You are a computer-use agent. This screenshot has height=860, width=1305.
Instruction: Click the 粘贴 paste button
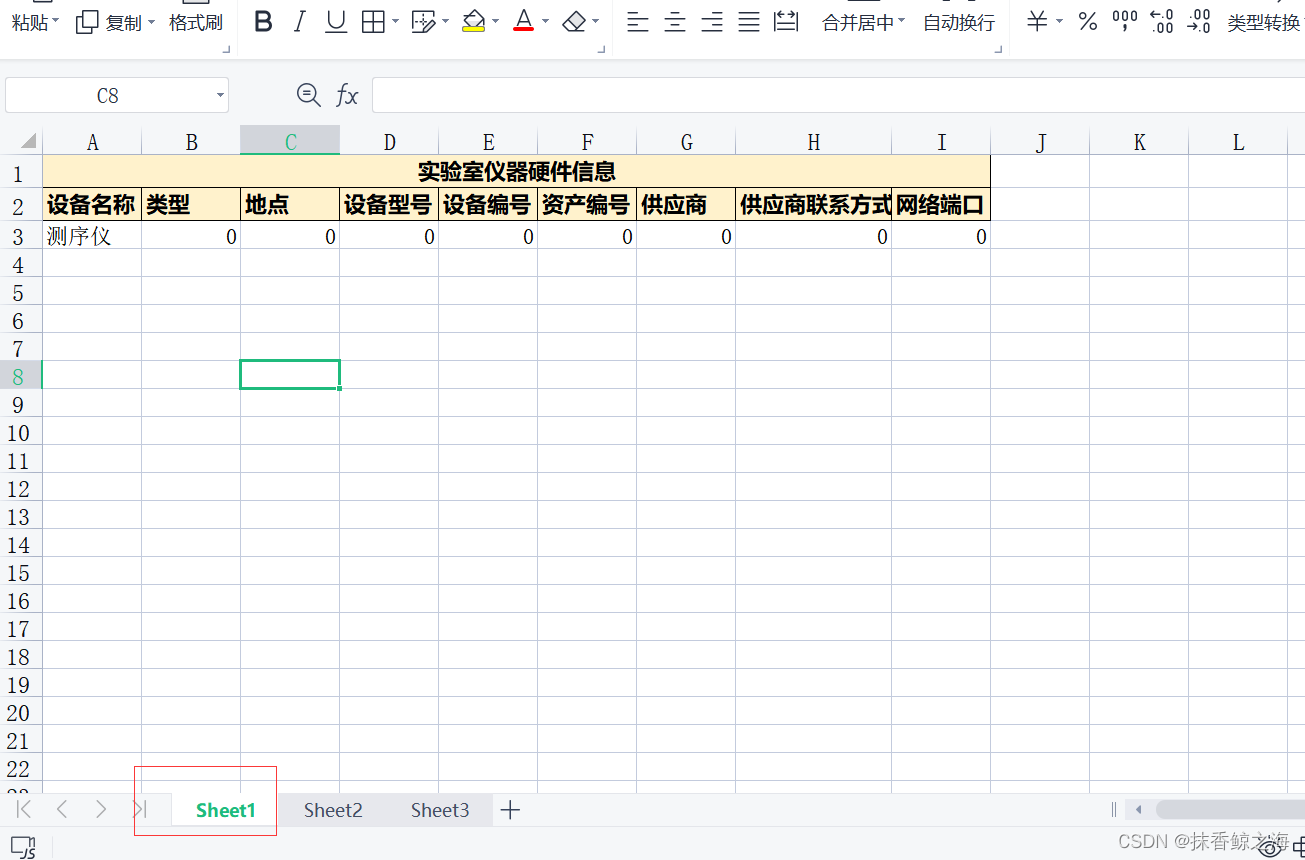(29, 22)
